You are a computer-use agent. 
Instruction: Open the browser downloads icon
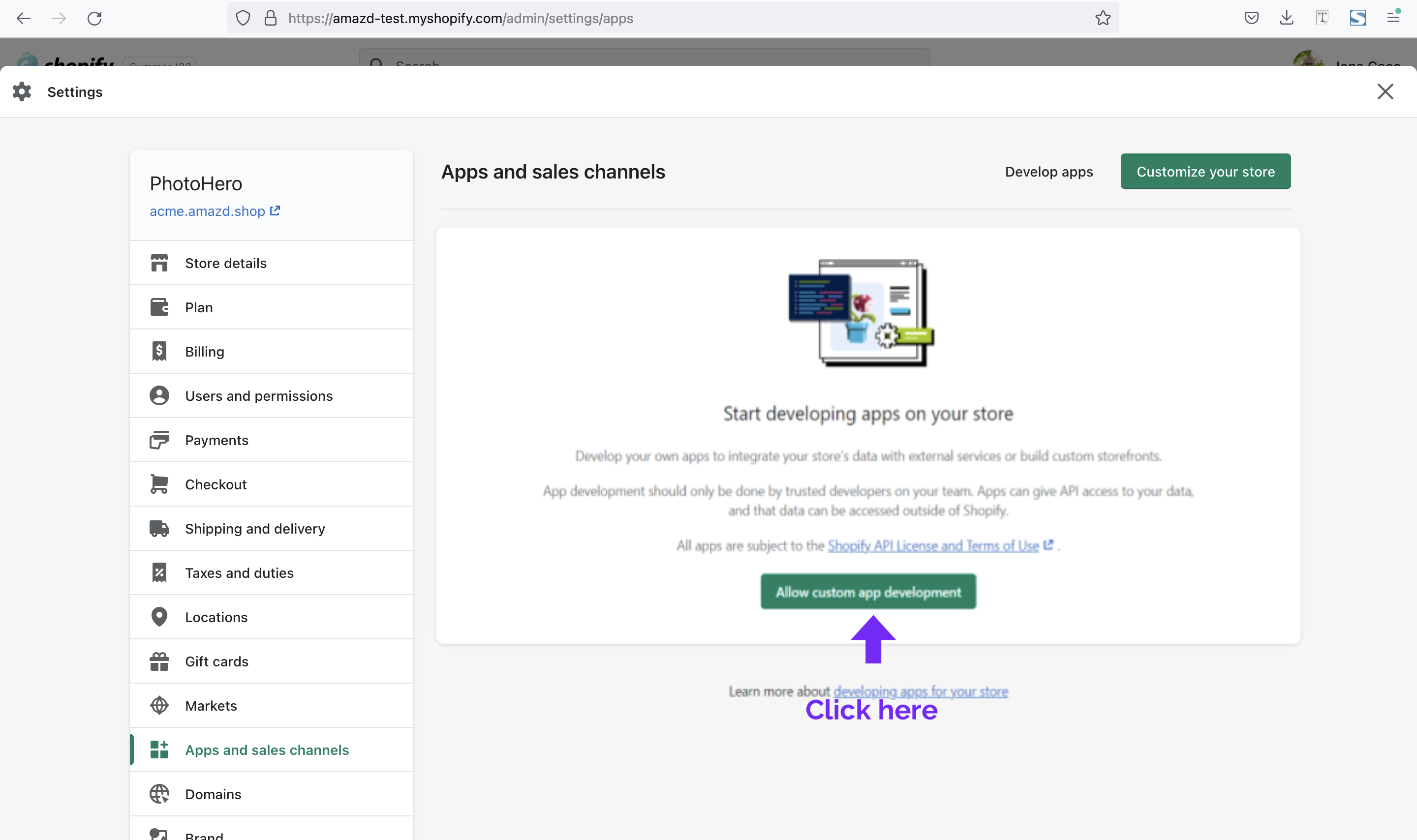[x=1287, y=18]
